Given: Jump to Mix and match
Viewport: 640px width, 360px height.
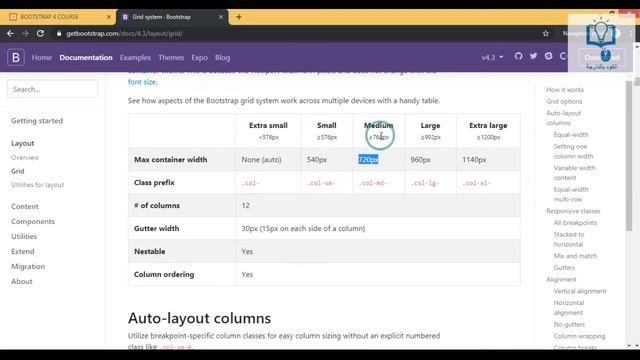Looking at the screenshot, I should 575,256.
